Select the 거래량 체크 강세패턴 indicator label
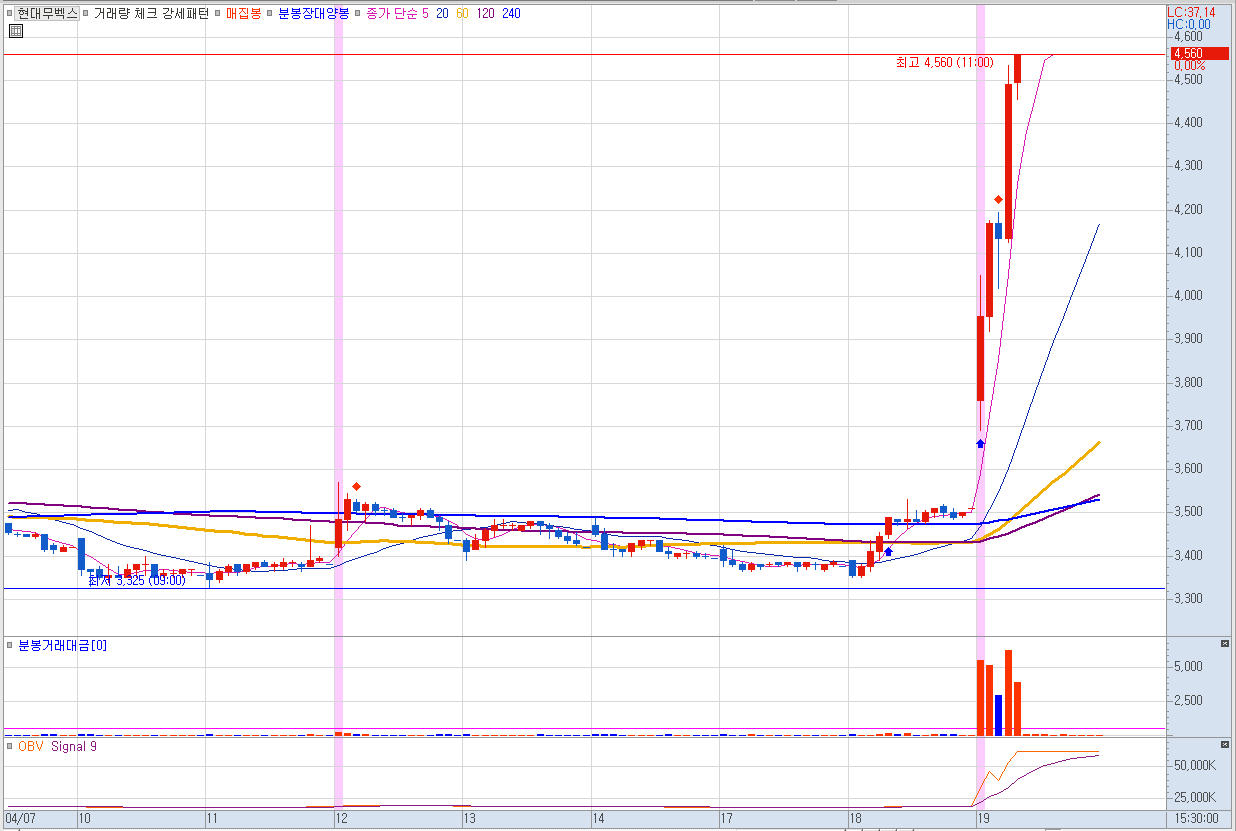 coord(151,13)
